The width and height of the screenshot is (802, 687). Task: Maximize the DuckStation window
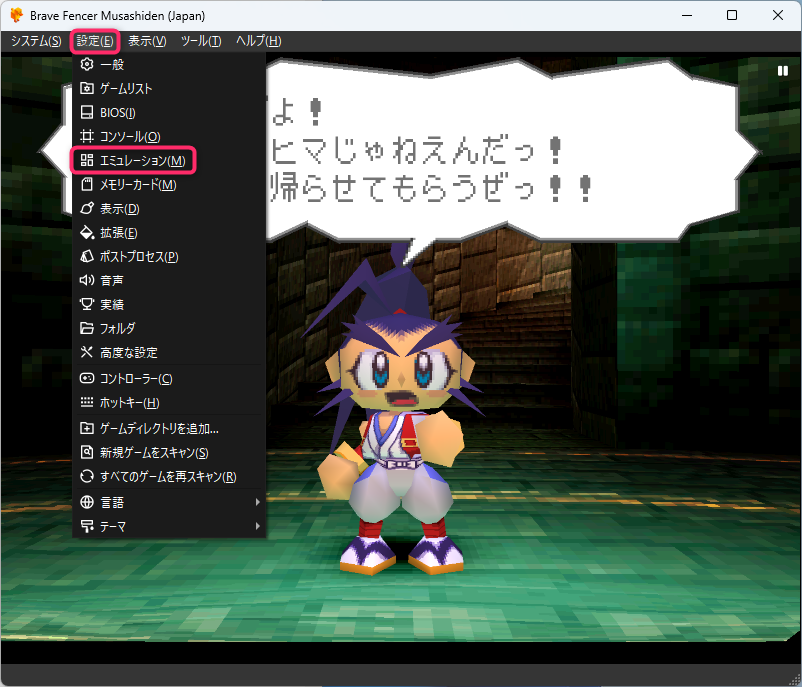(x=732, y=15)
